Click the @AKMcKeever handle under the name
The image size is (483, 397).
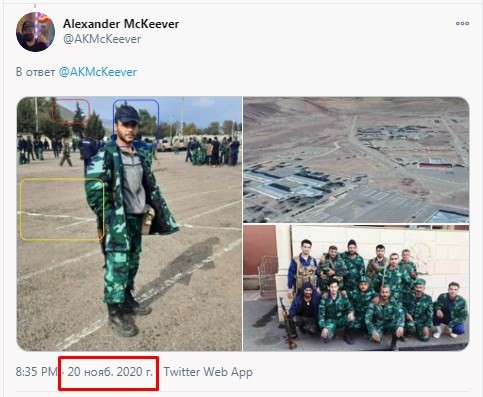pos(102,39)
